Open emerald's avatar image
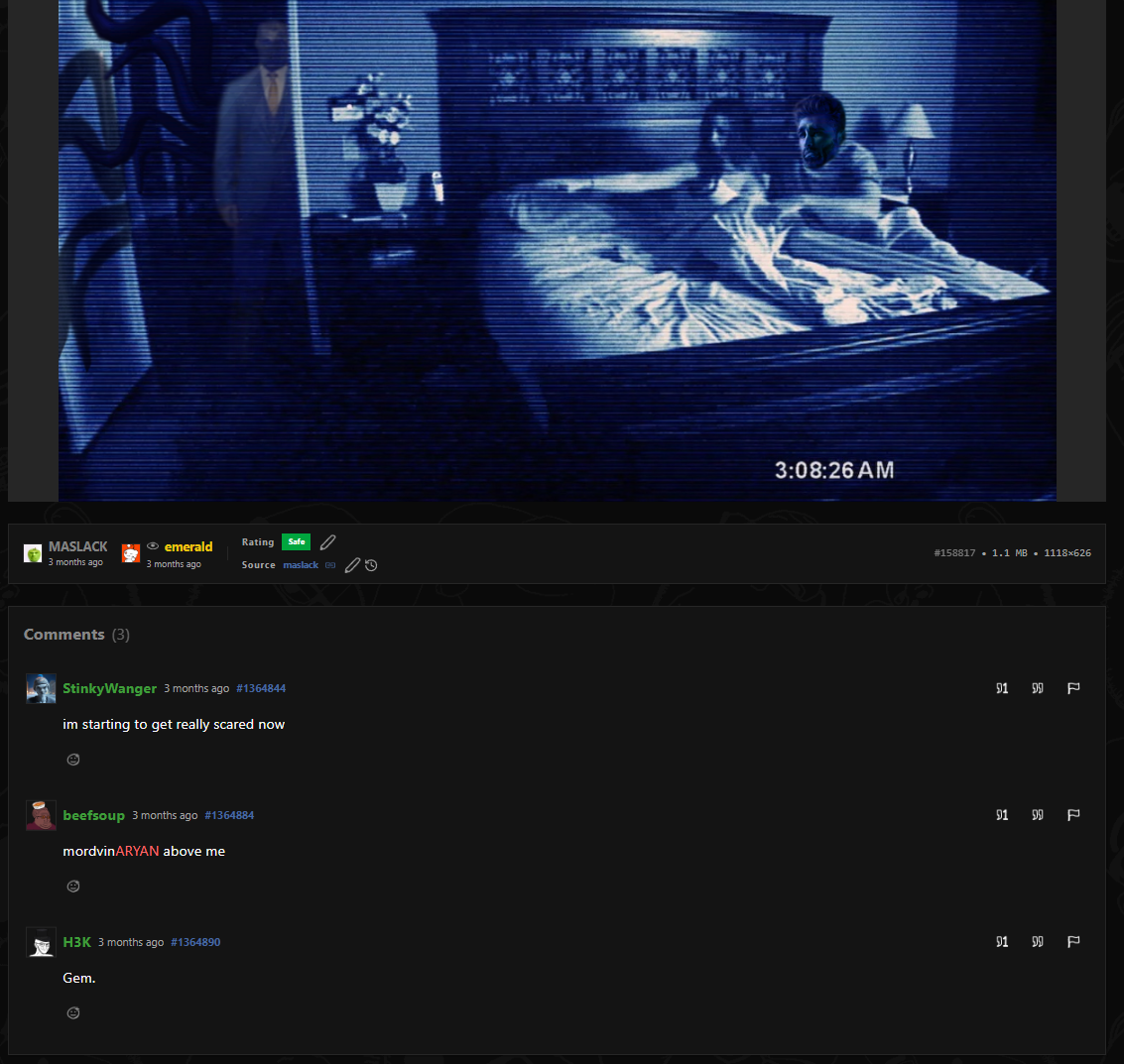This screenshot has width=1124, height=1064. click(x=131, y=553)
